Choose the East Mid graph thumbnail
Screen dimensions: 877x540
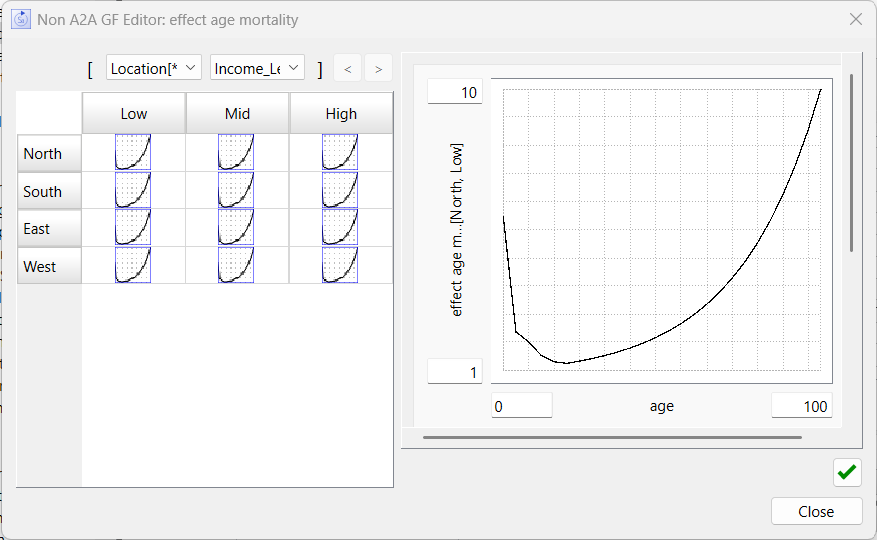click(x=236, y=227)
